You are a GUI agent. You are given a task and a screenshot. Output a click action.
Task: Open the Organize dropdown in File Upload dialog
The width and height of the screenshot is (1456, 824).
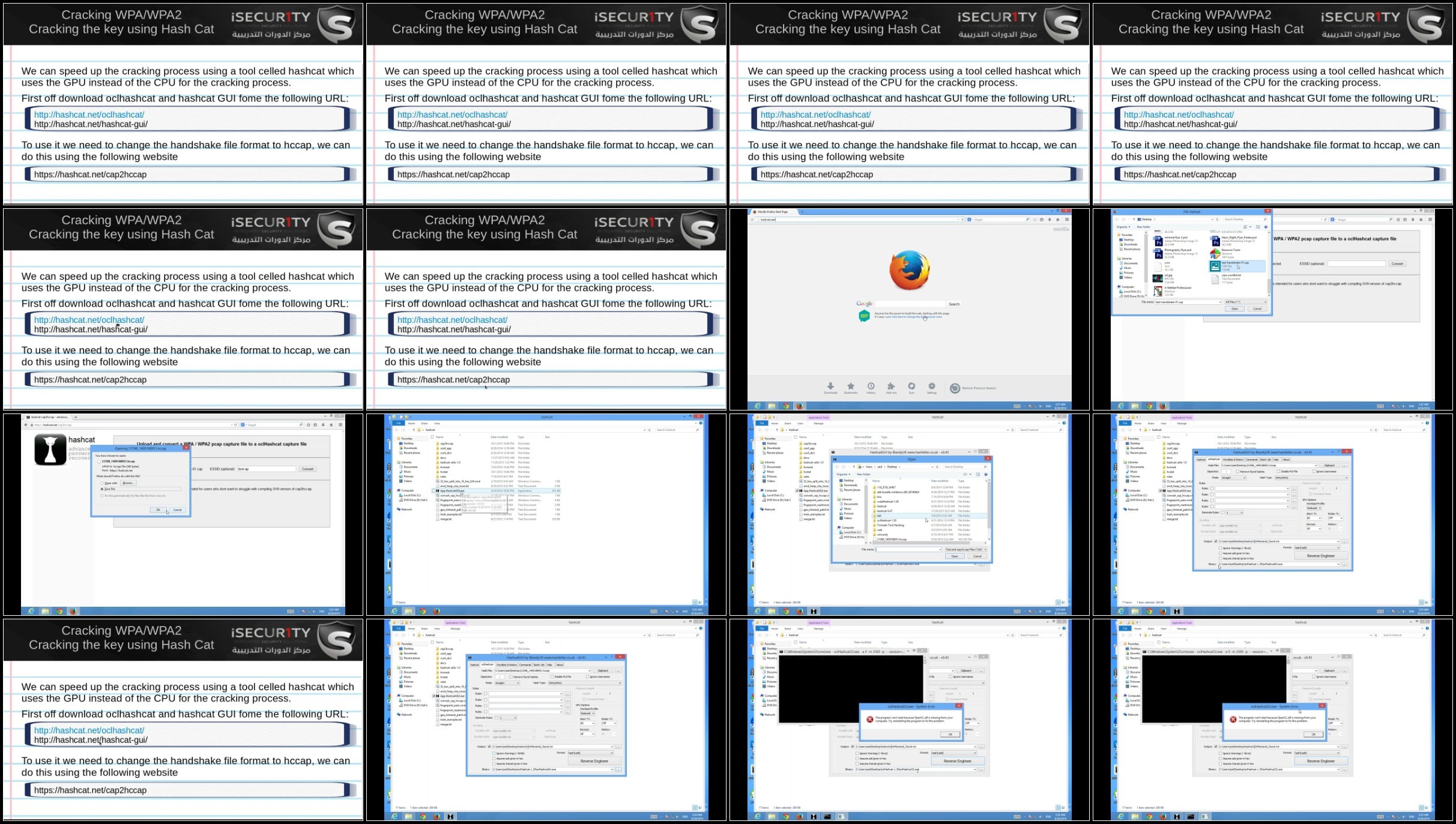pyautogui.click(x=1123, y=227)
